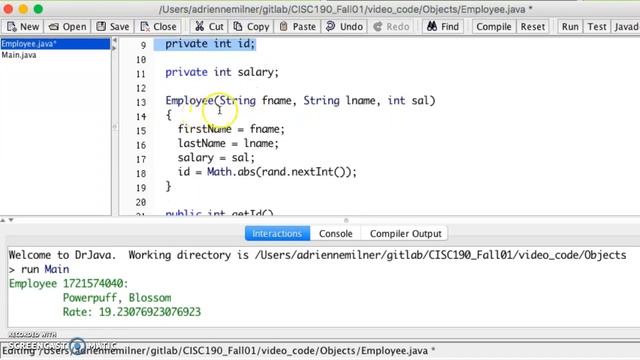
Task: Reset the interactions with Reset button
Action: (533, 27)
